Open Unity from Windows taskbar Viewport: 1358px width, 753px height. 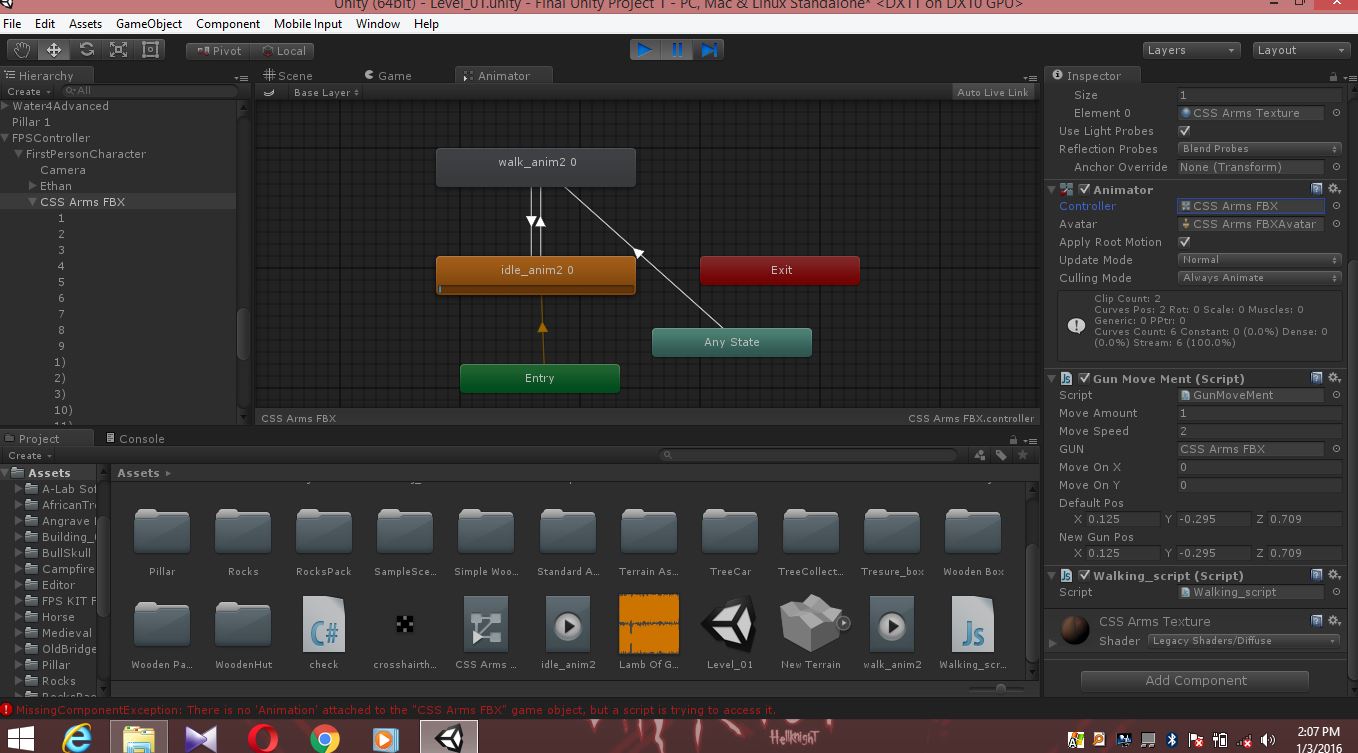click(449, 739)
